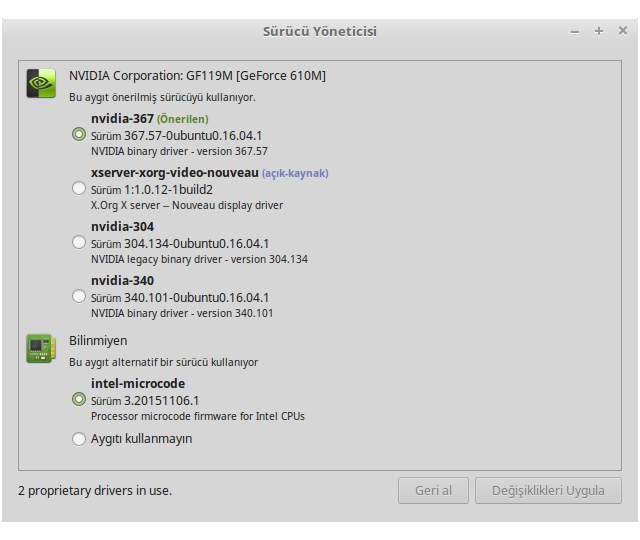
Task: Click 'Bu aygıt önerilmiş sürücüyü kullanıyor.' text
Action: pyautogui.click(x=162, y=98)
